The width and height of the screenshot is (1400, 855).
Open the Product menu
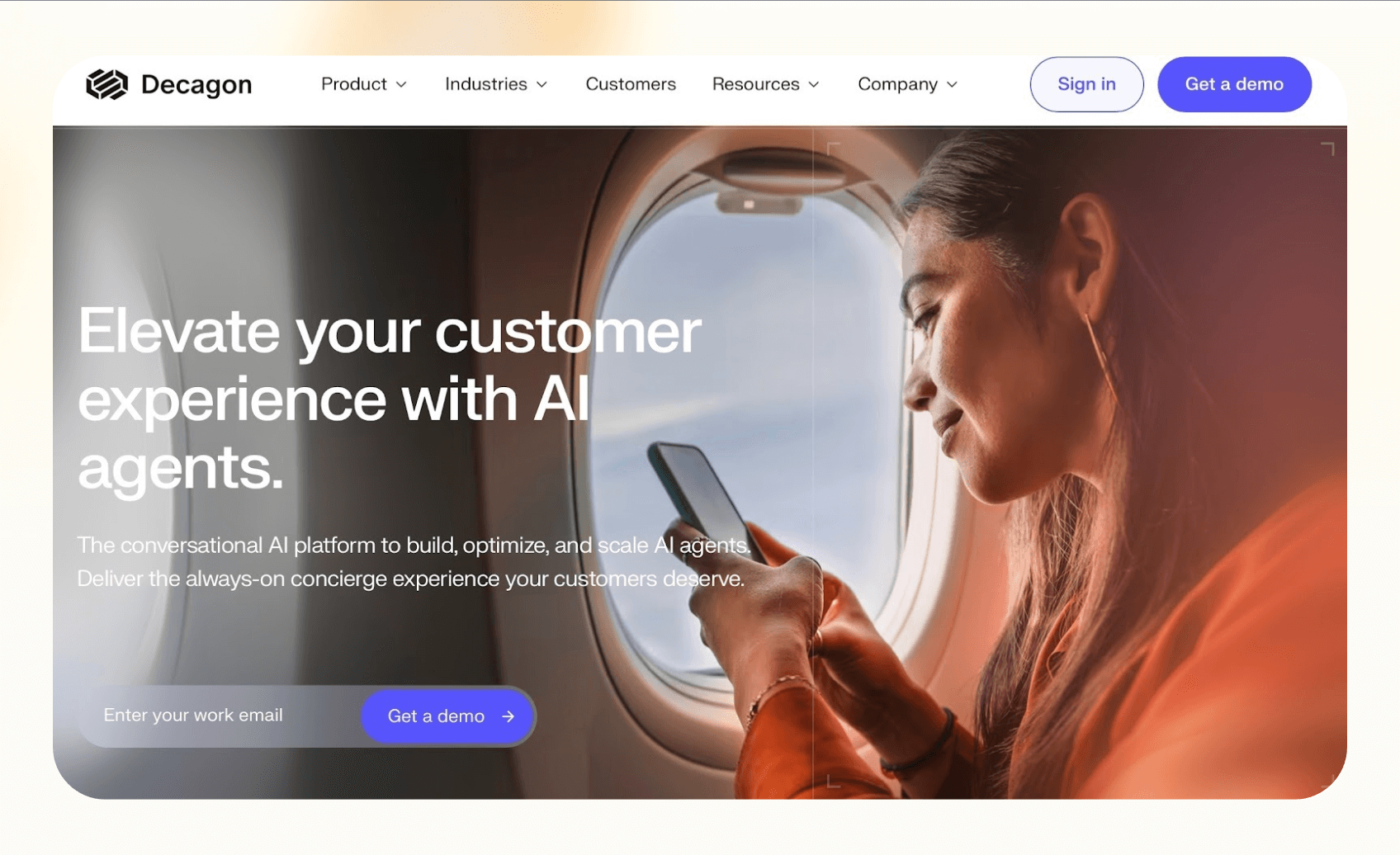pyautogui.click(x=364, y=84)
